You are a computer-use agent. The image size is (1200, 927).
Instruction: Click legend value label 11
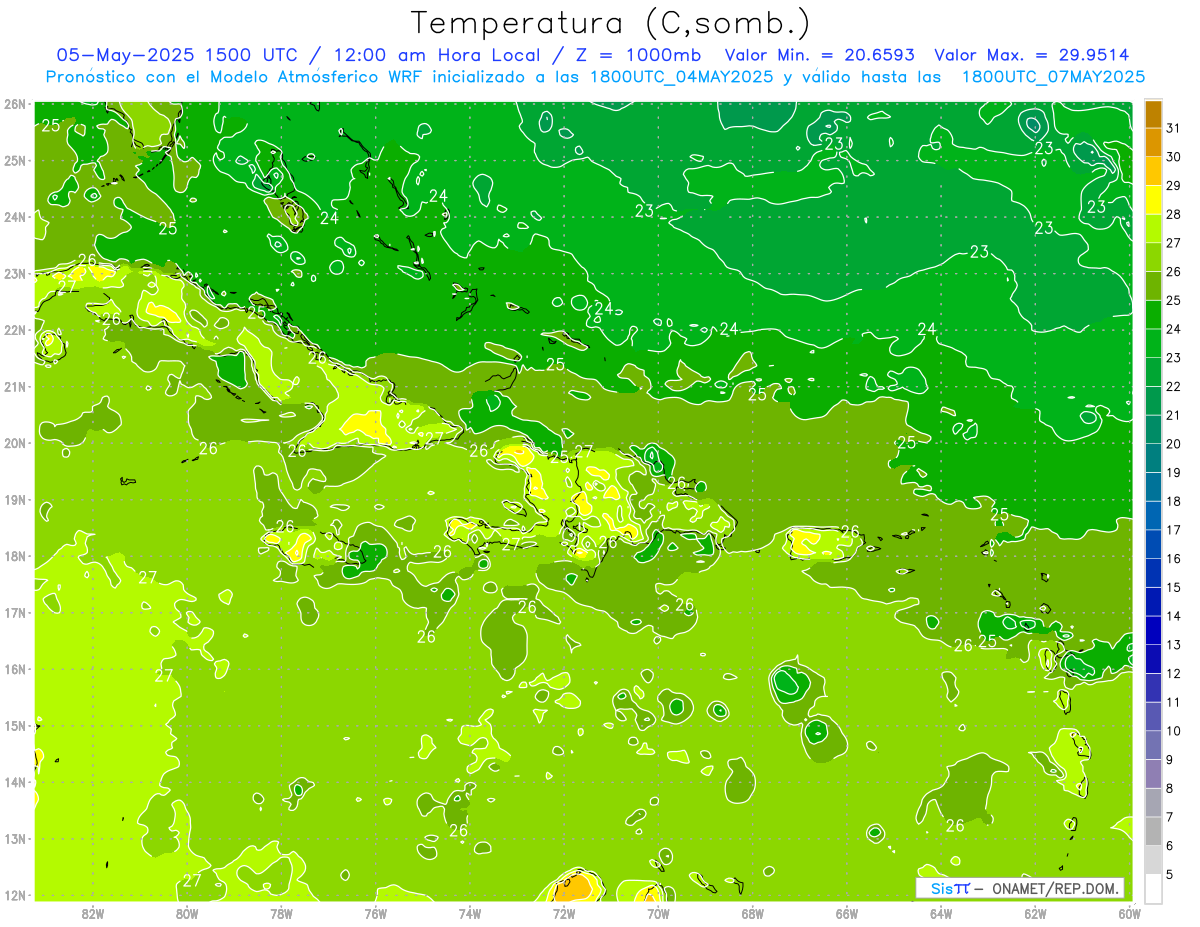coord(1173,702)
